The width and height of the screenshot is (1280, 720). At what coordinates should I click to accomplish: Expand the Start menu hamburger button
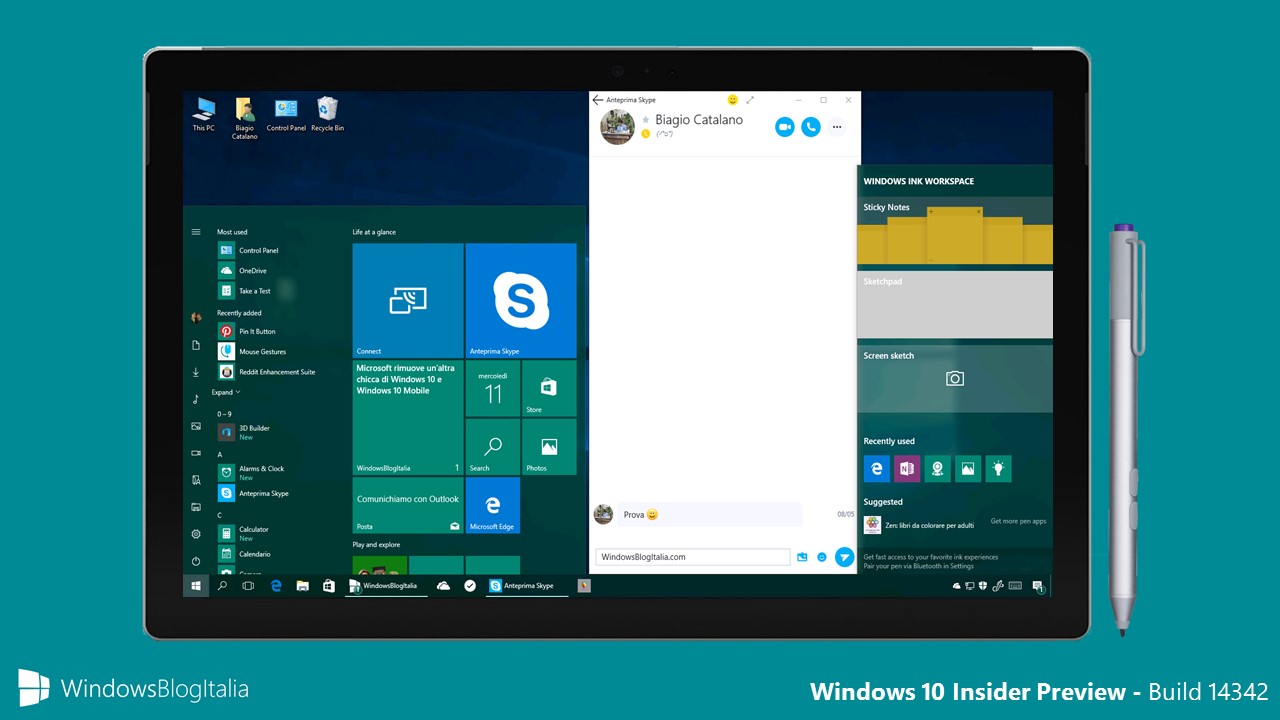[x=196, y=232]
